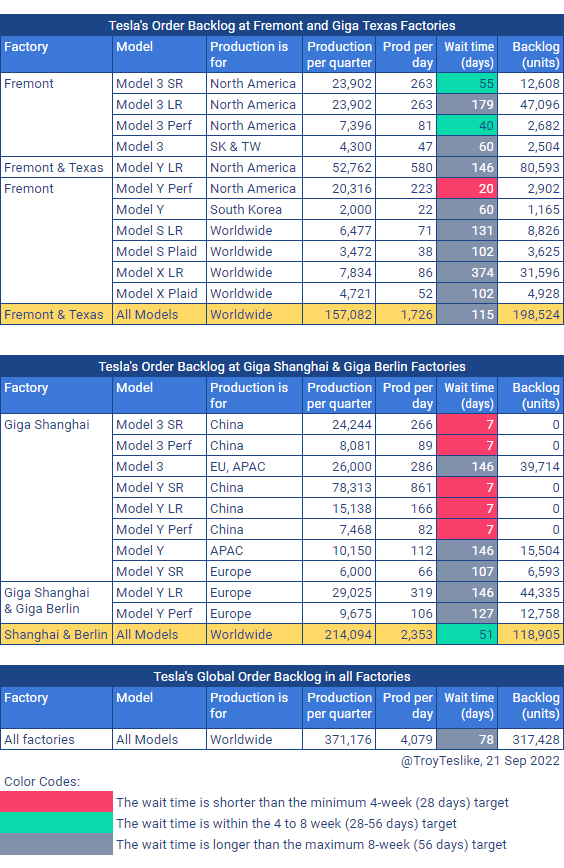Click the 'Giga Shanghai & Giga Berlin' factory cell
The image size is (564, 868).
[x=56, y=602]
